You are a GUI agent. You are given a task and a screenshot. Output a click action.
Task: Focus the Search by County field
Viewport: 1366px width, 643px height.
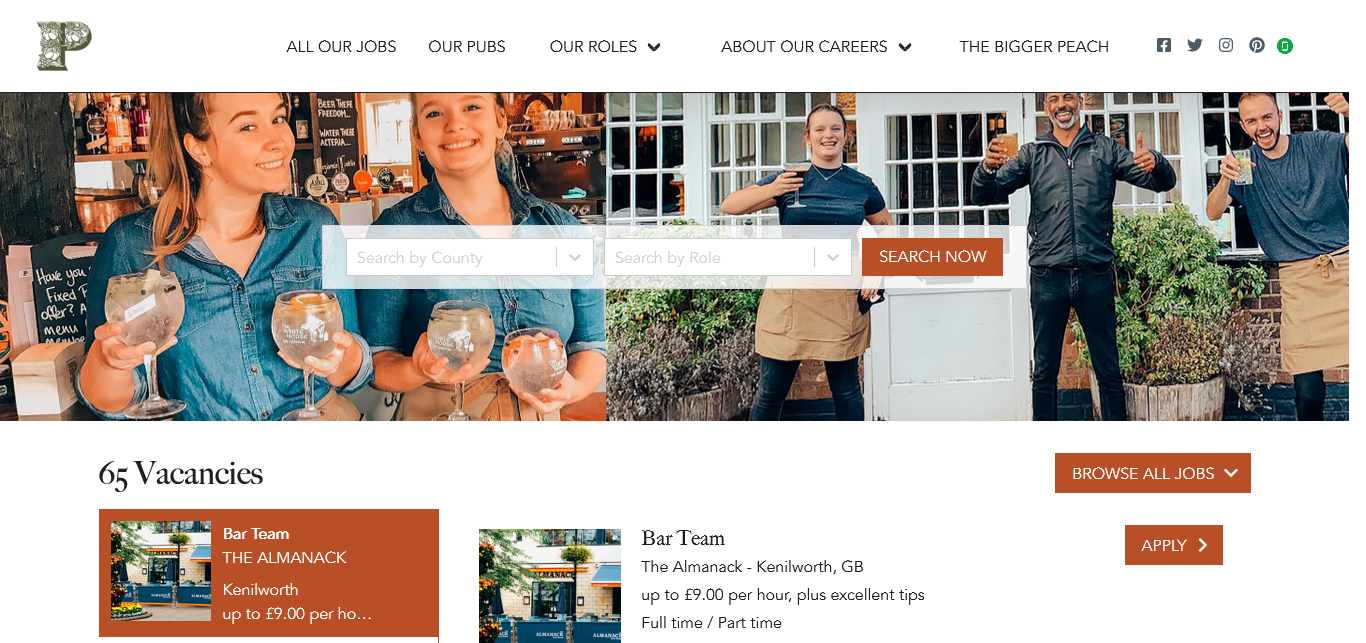pyautogui.click(x=451, y=257)
